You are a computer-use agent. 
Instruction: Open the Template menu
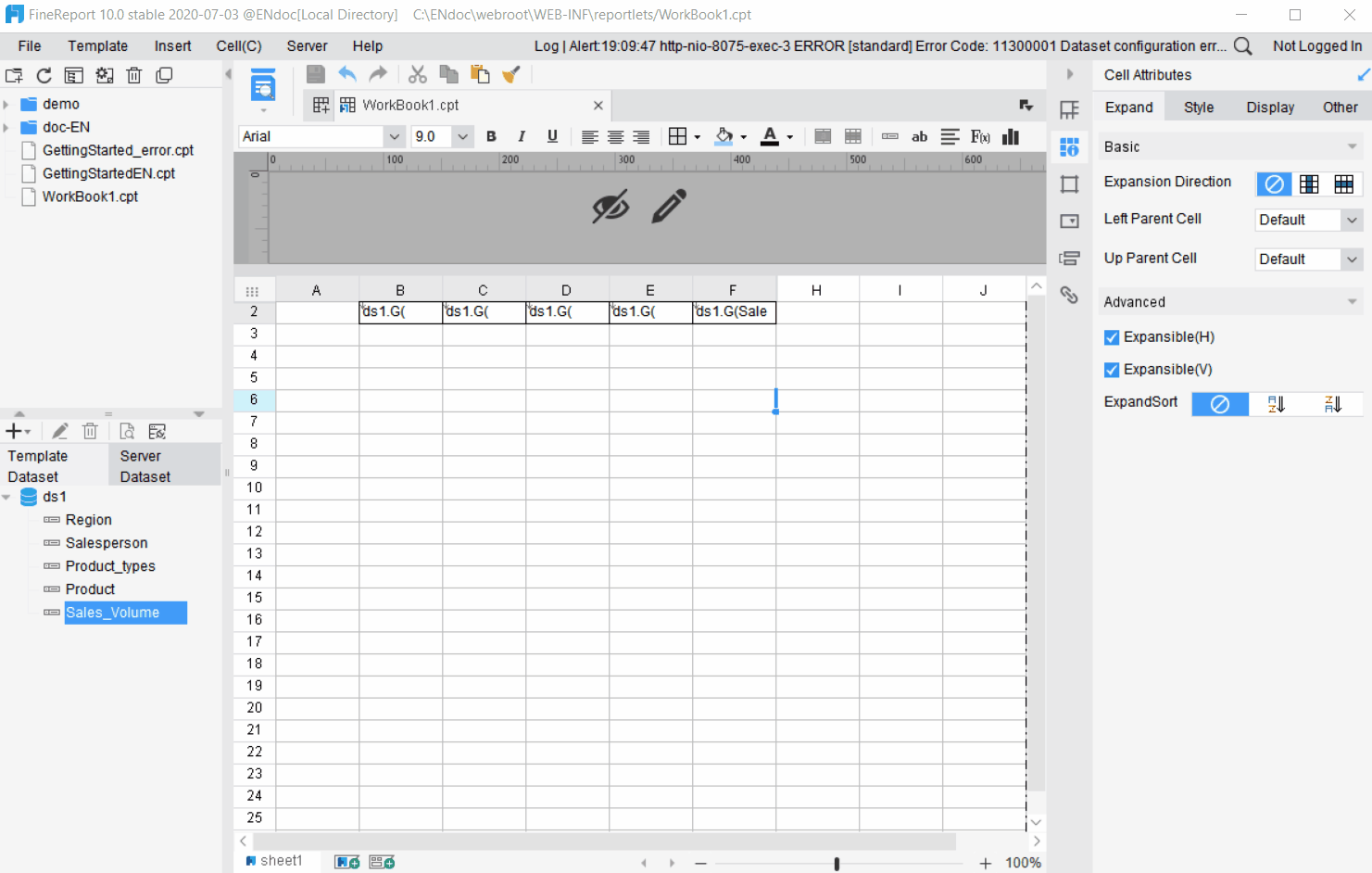[x=97, y=46]
